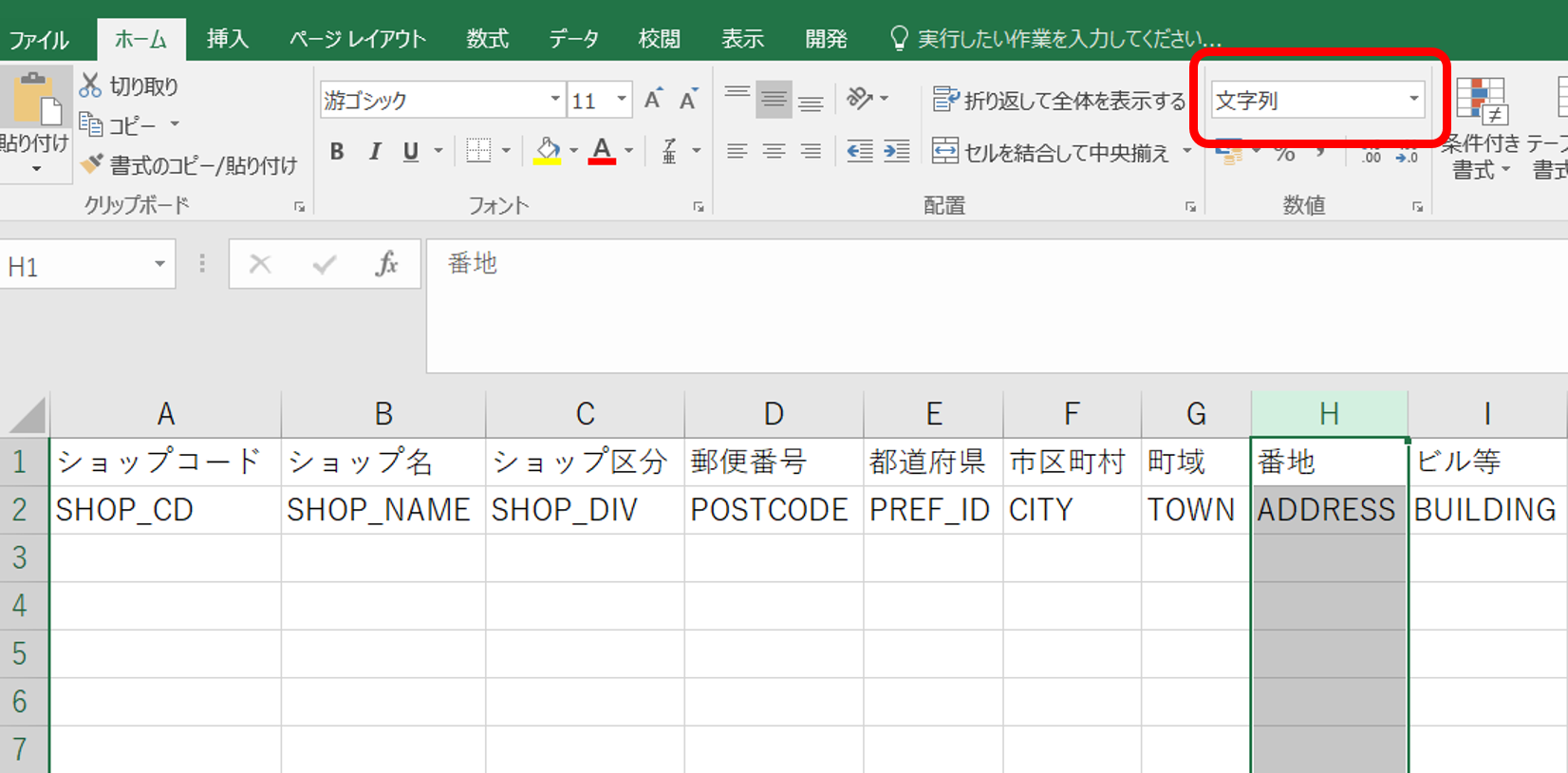Toggle italic formatting

tap(375, 151)
